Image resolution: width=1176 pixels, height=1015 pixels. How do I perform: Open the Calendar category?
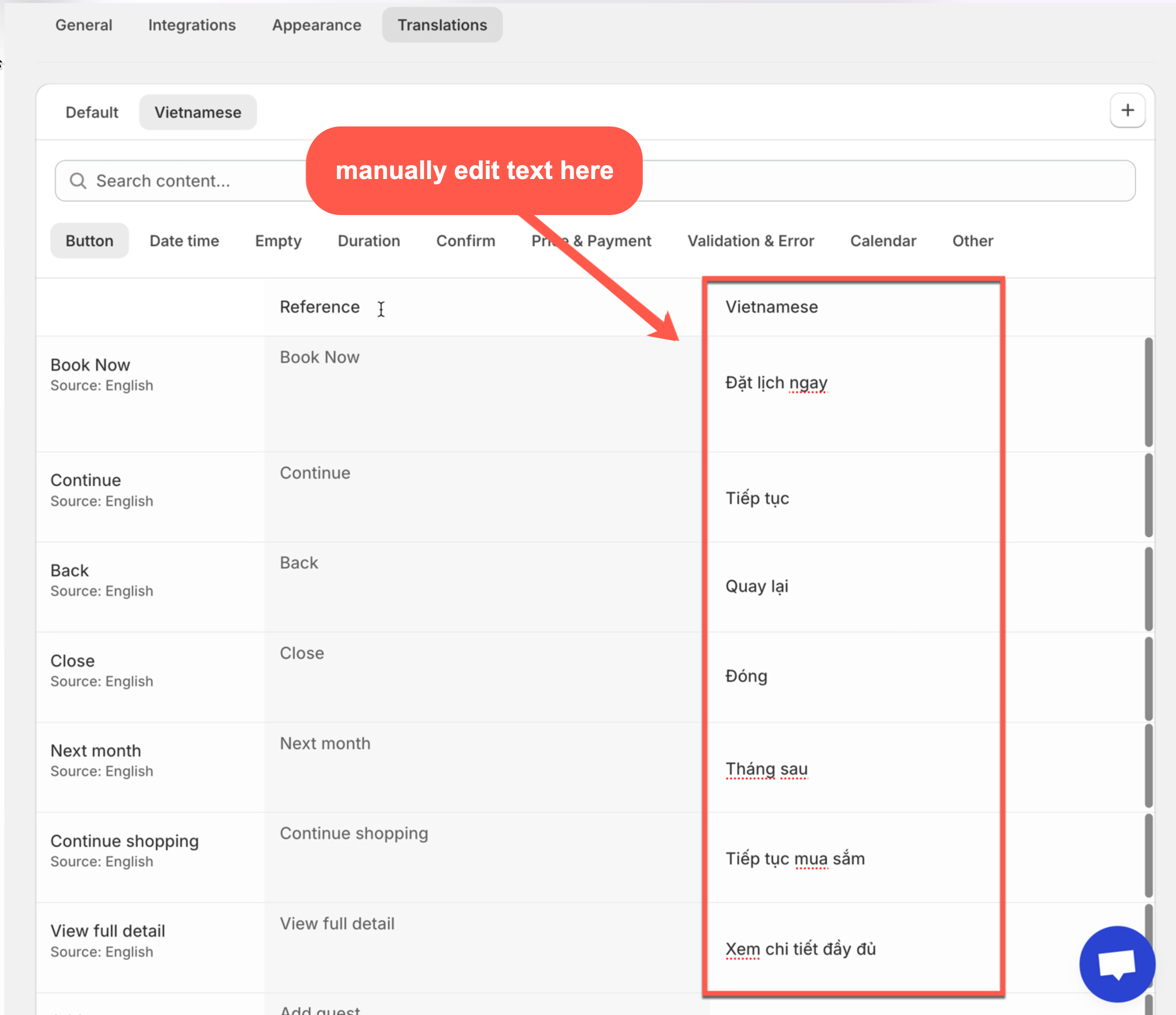point(883,241)
